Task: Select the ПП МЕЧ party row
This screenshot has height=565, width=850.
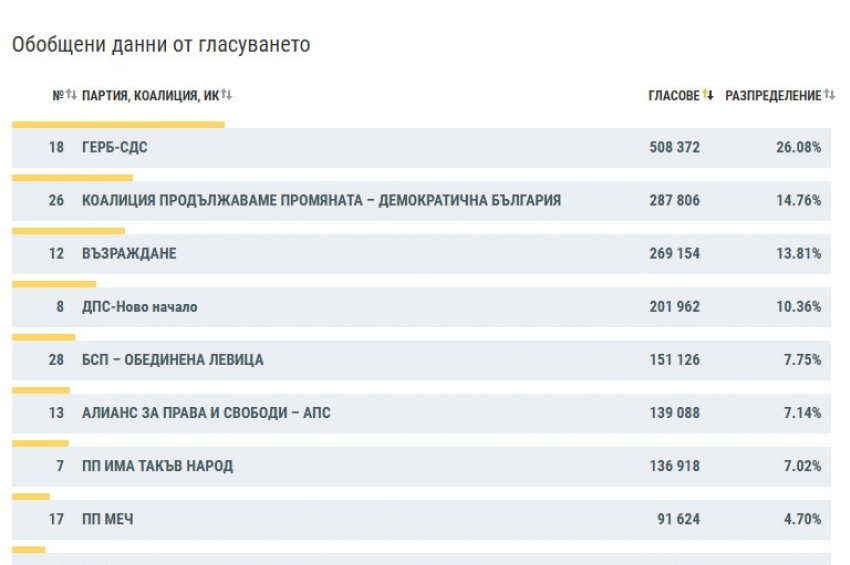Action: tap(108, 519)
